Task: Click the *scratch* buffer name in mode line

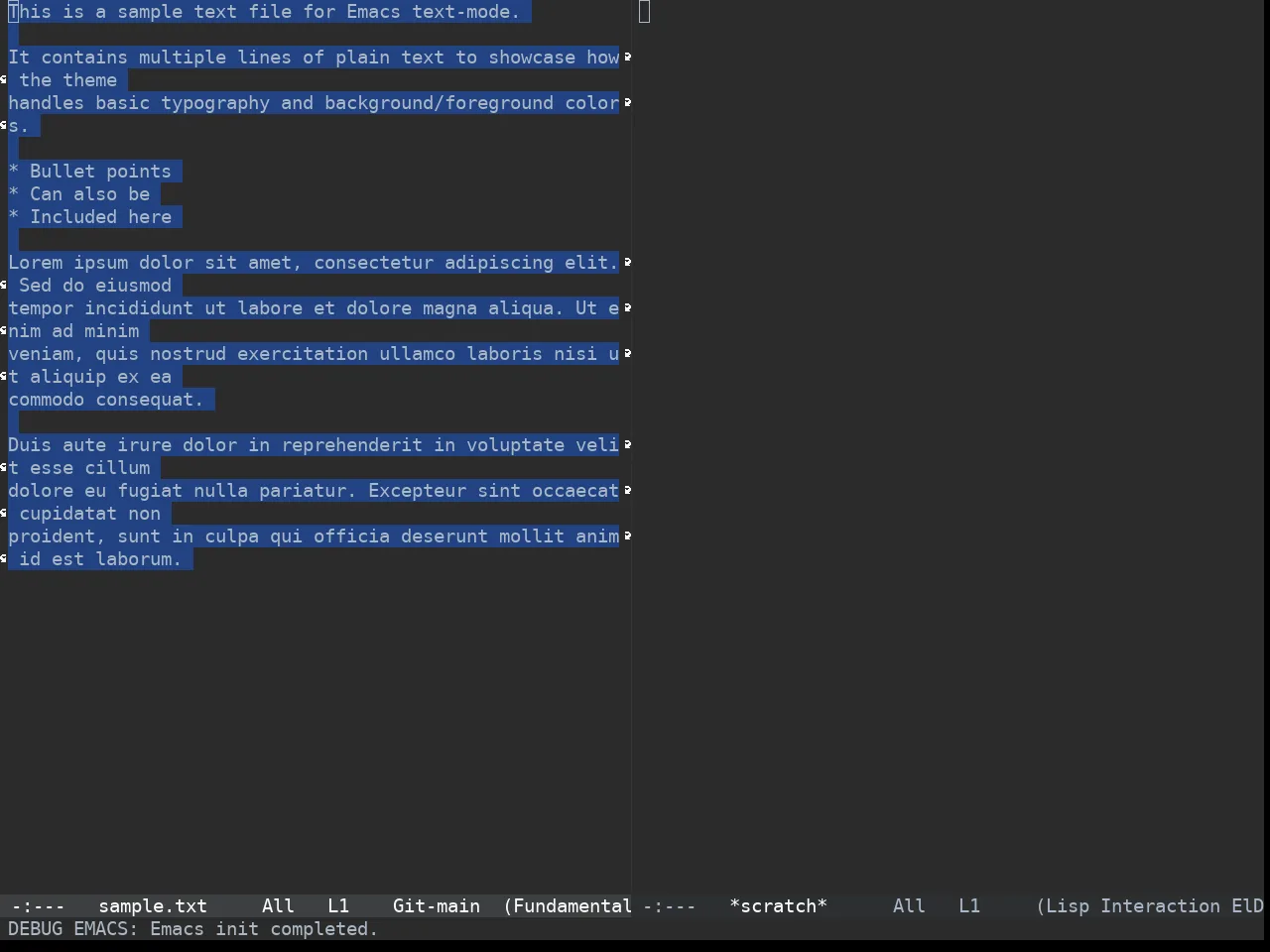Action: (778, 905)
